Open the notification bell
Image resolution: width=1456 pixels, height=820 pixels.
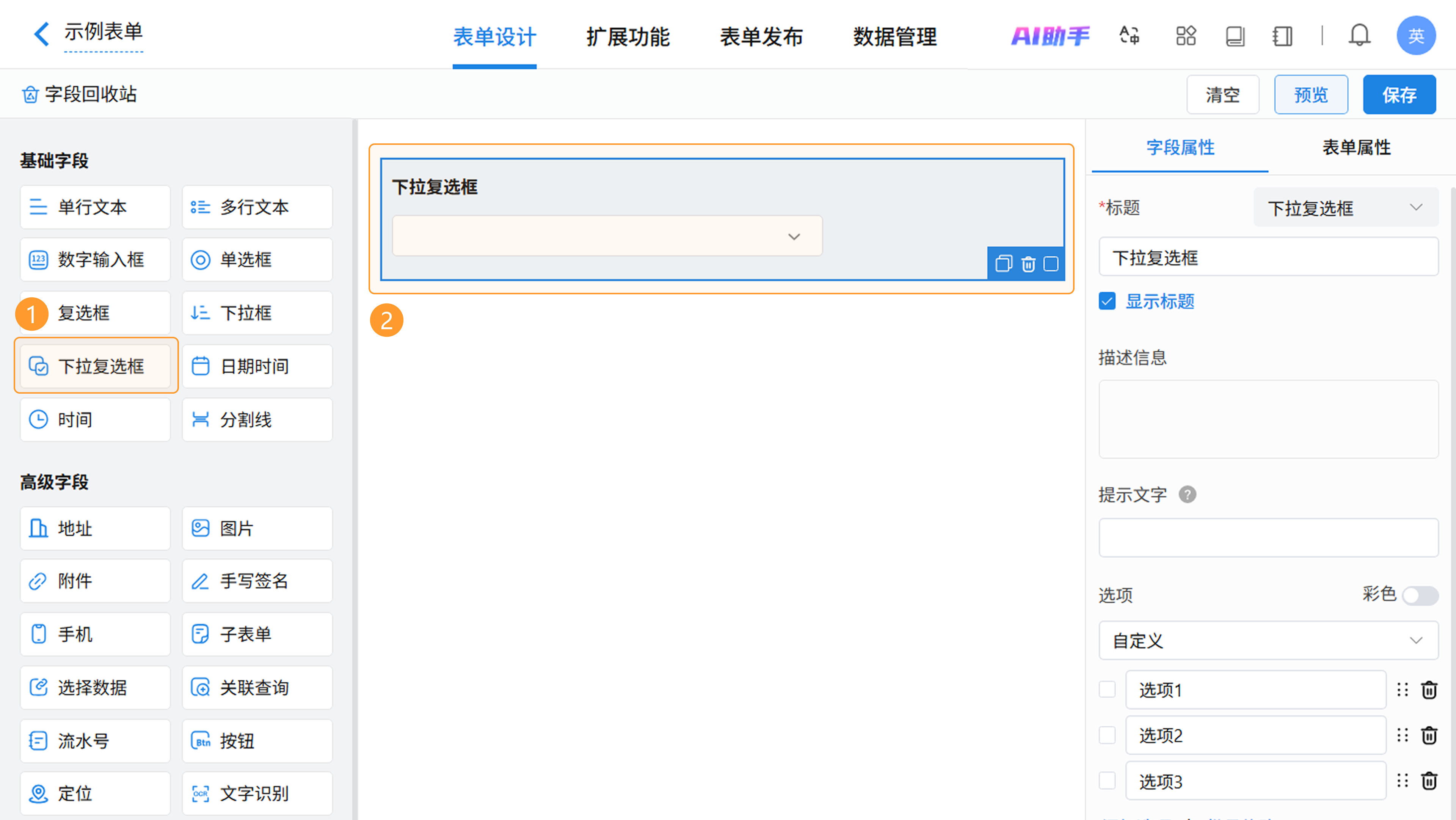tap(1359, 36)
